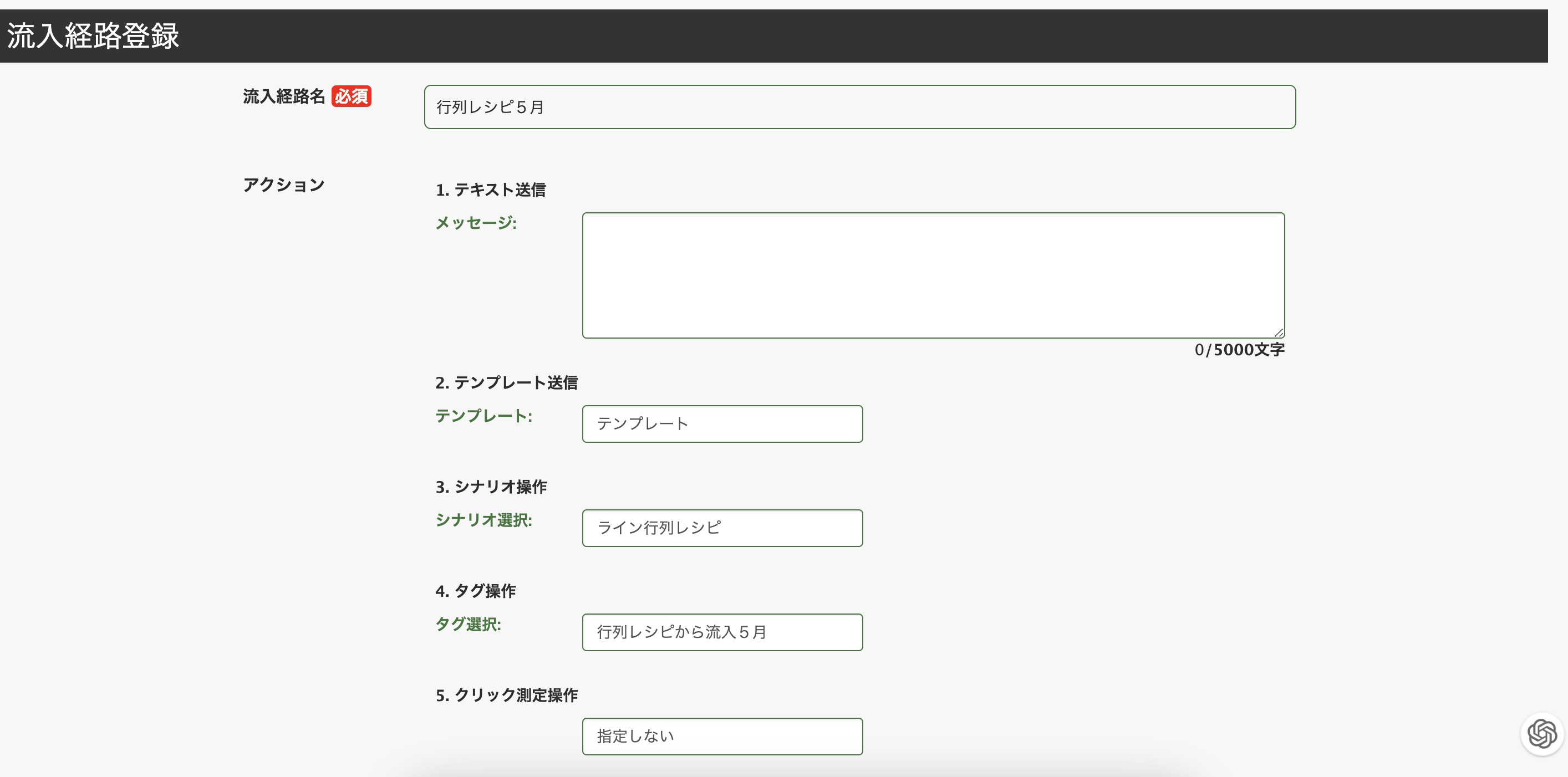Click the 3. シナリオ操作 heading
Image resolution: width=1568 pixels, height=777 pixels.
click(x=491, y=487)
